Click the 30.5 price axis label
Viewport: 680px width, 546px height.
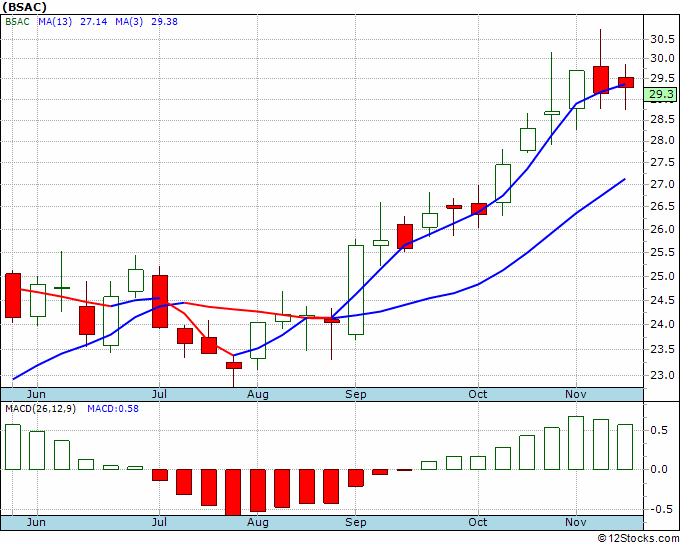click(662, 39)
